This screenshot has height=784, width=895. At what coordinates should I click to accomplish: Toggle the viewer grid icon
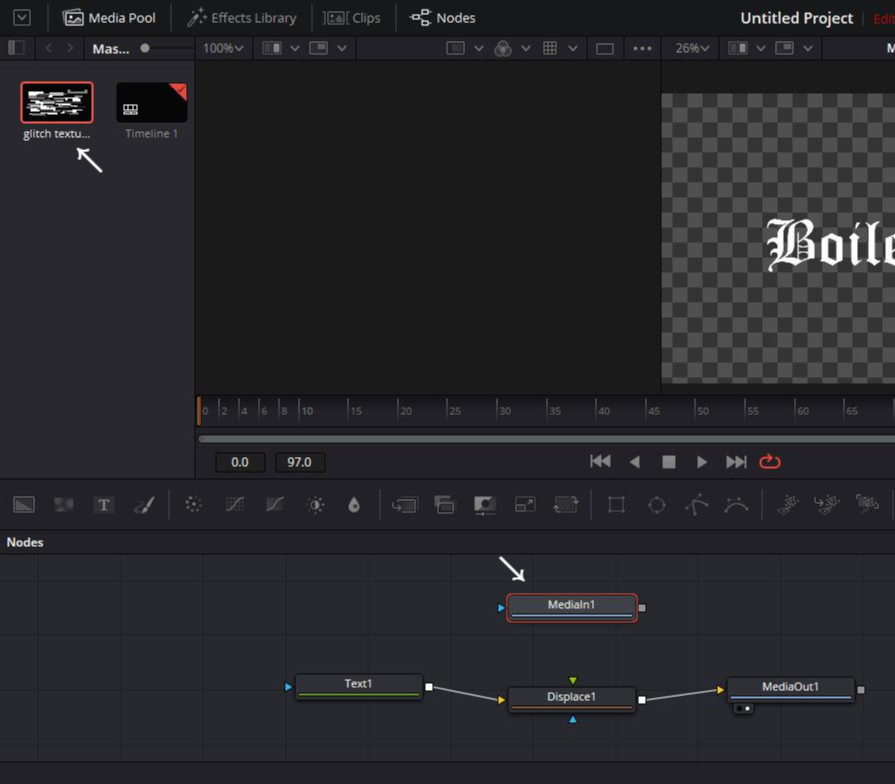550,49
